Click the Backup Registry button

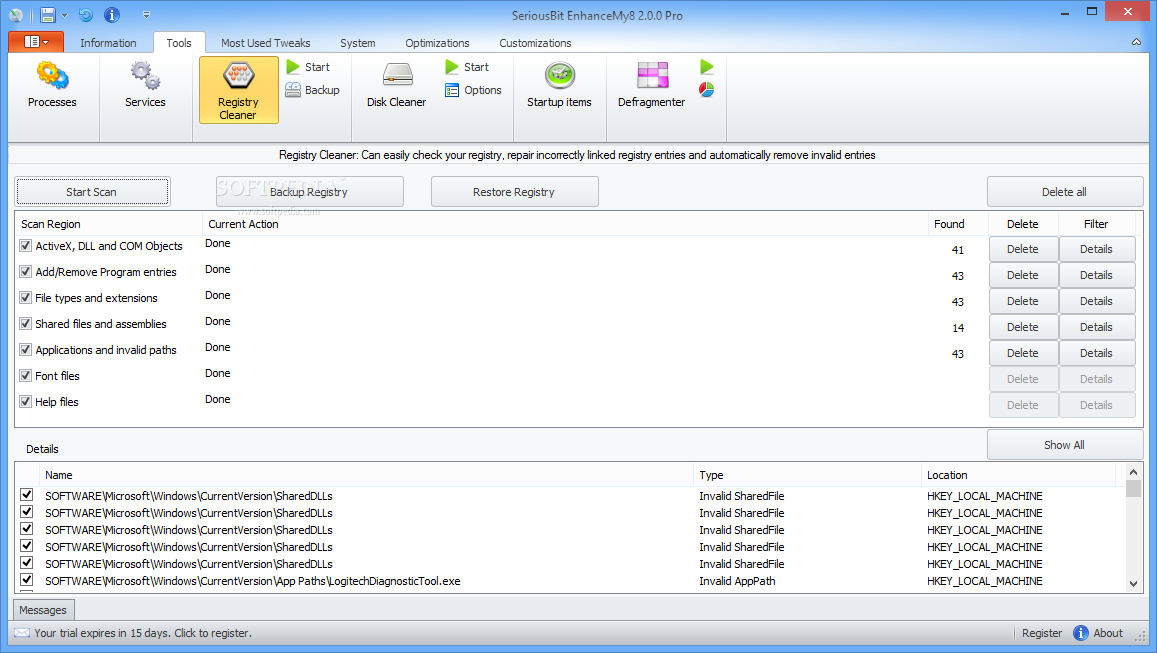(x=309, y=192)
